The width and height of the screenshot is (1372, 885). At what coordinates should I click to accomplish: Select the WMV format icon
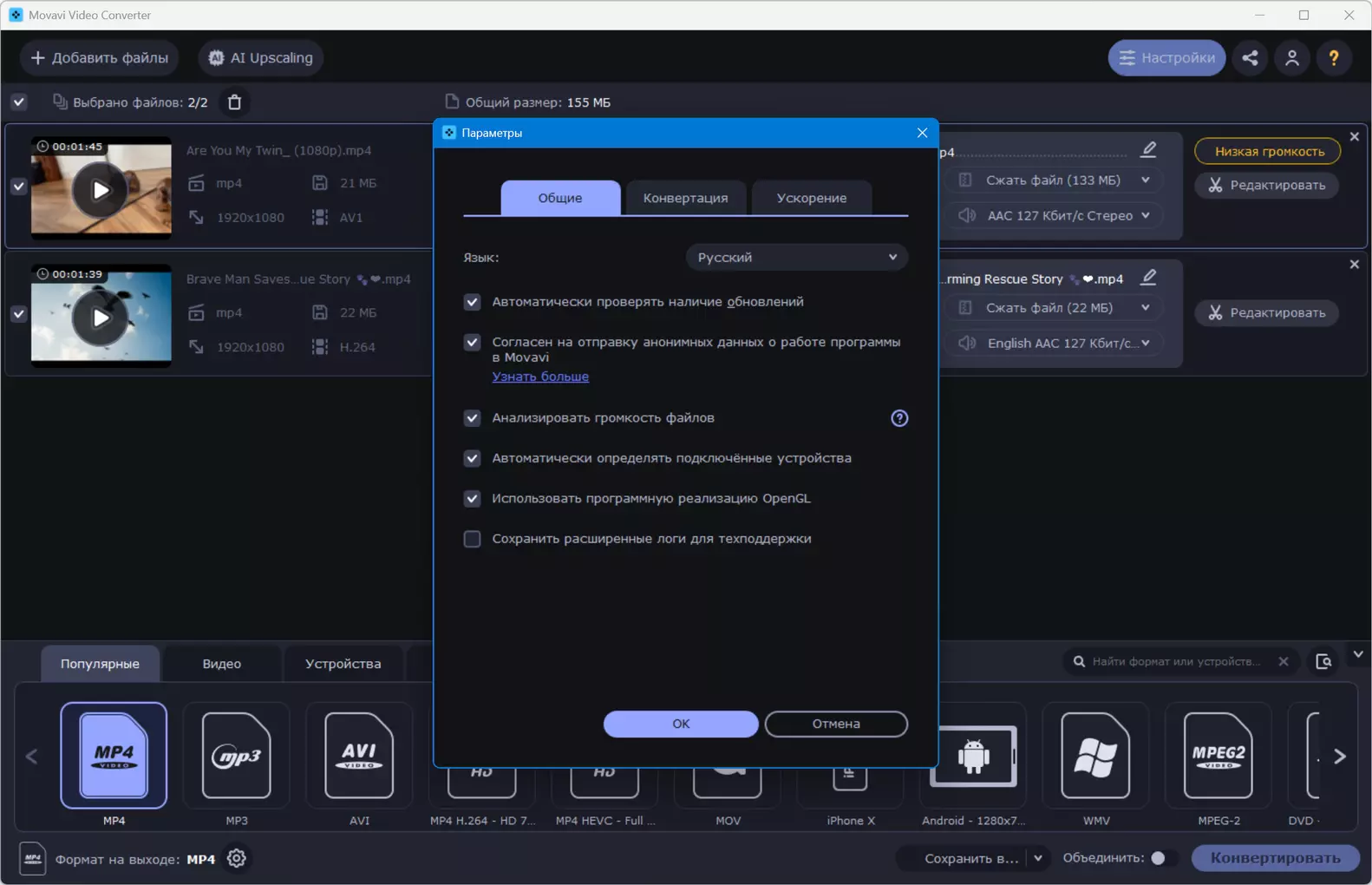pyautogui.click(x=1095, y=756)
